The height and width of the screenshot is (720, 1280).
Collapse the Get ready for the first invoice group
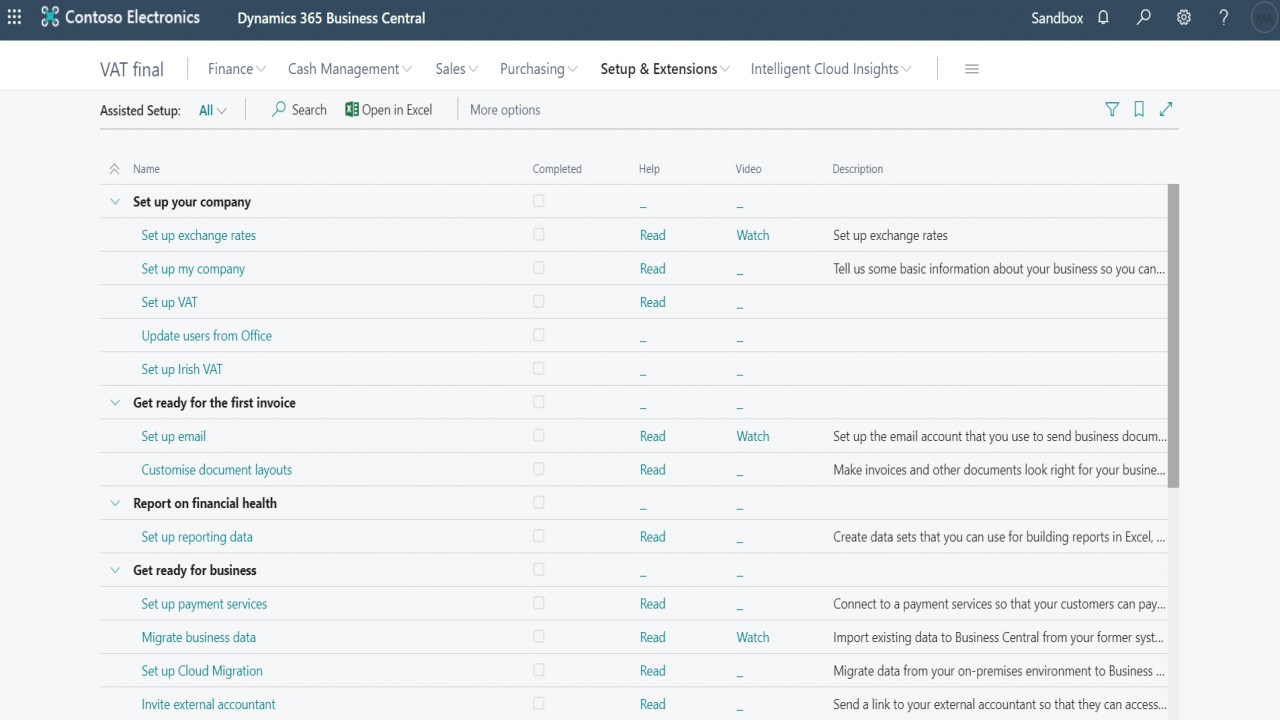[115, 403]
